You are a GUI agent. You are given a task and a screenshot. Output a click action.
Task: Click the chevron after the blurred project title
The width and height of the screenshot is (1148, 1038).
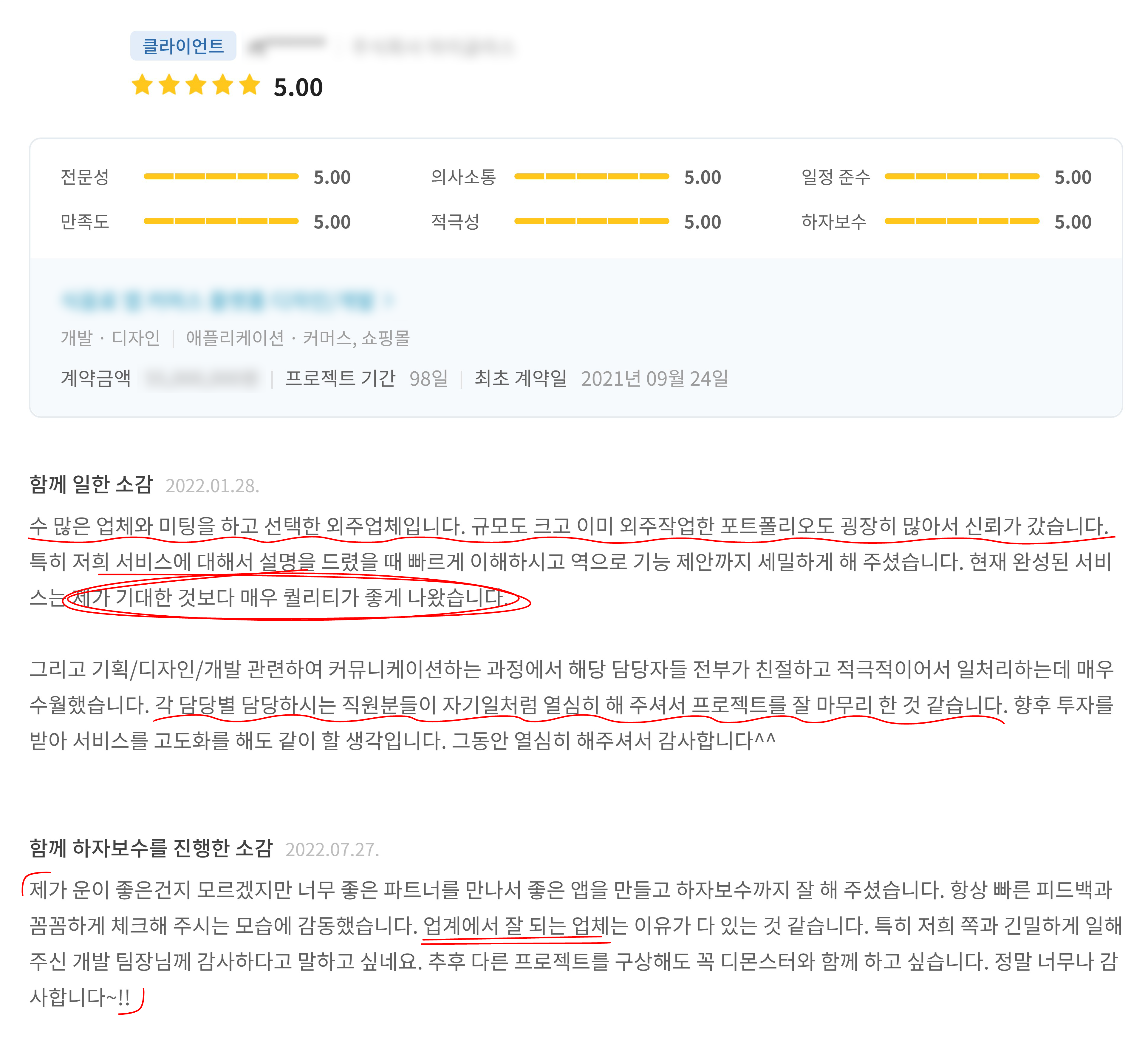(389, 300)
